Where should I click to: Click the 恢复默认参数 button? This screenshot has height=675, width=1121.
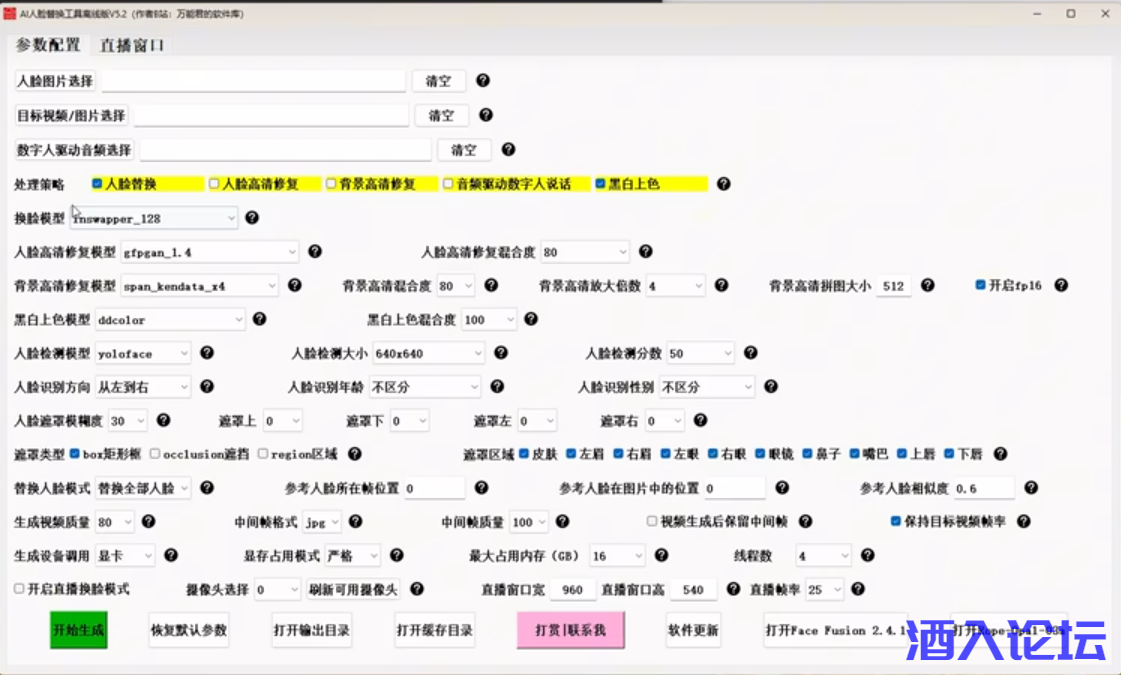[x=189, y=631]
